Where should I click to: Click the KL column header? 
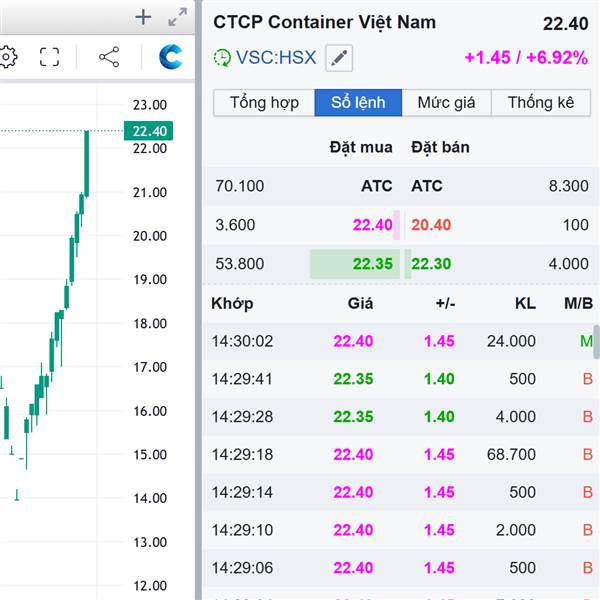click(x=525, y=304)
